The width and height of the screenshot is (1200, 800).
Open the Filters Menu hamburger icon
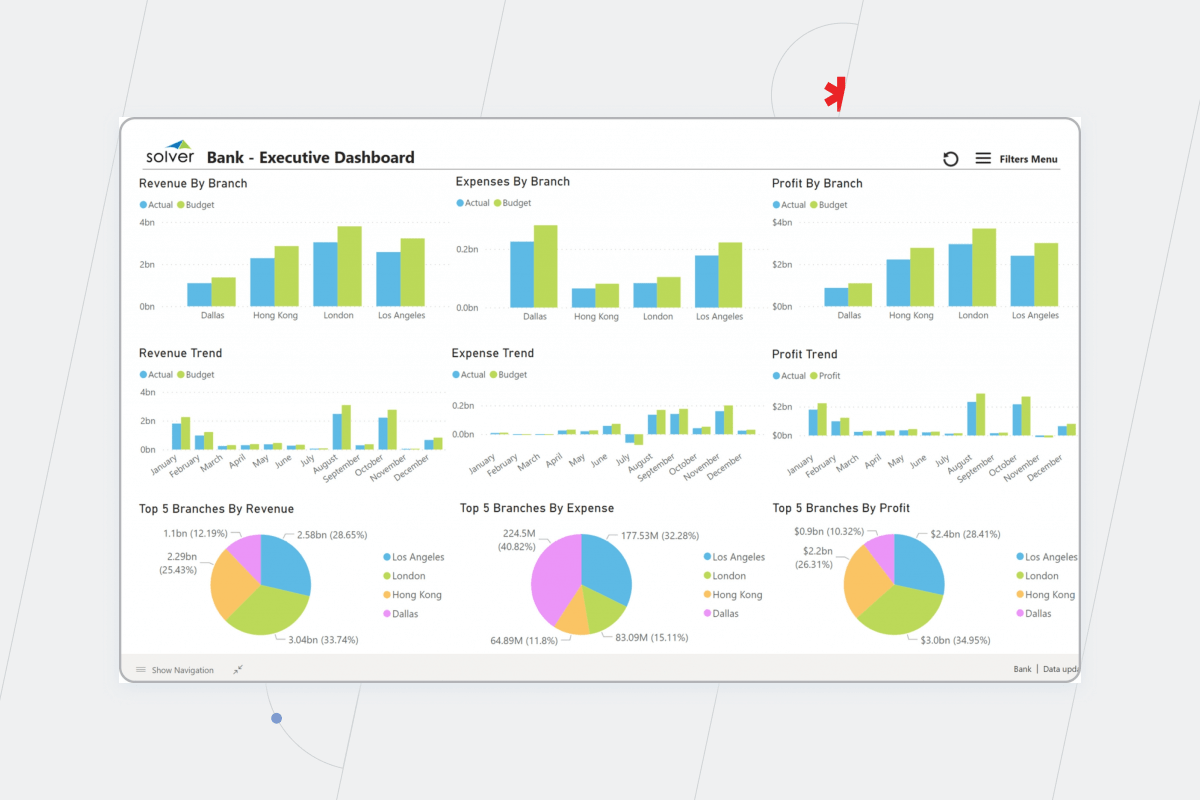point(983,158)
